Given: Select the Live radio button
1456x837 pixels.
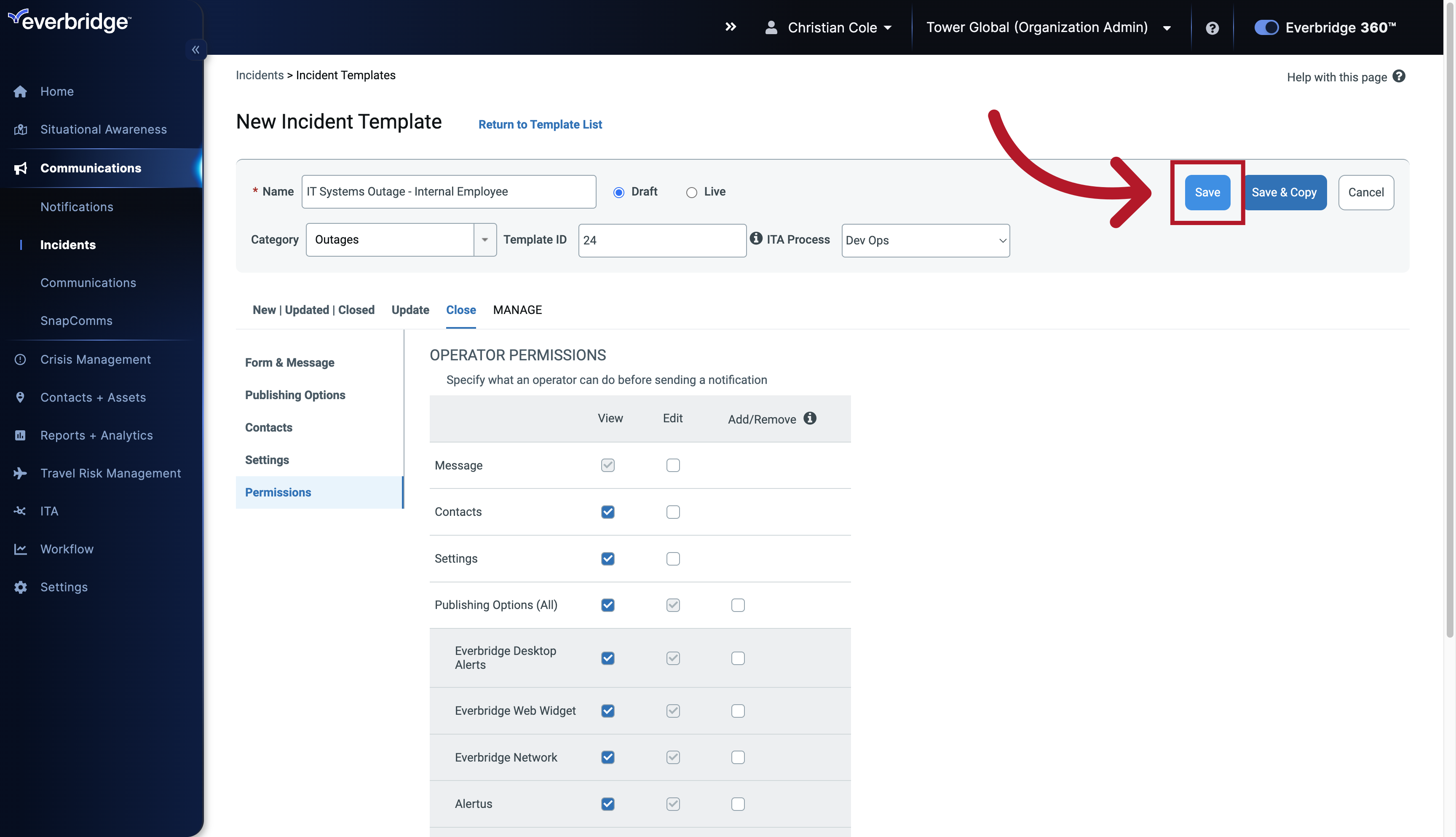Looking at the screenshot, I should tap(692, 192).
